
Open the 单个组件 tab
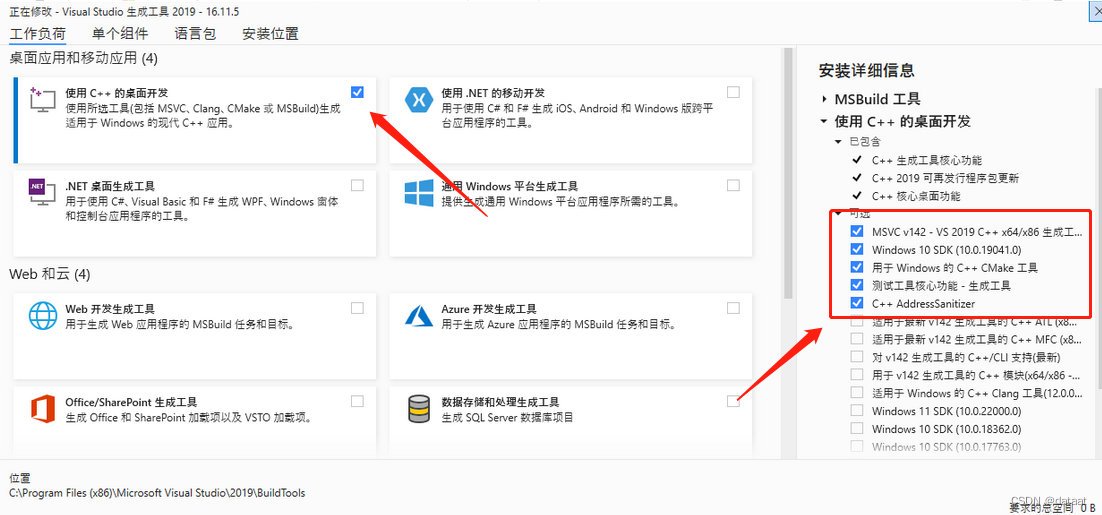coord(120,33)
